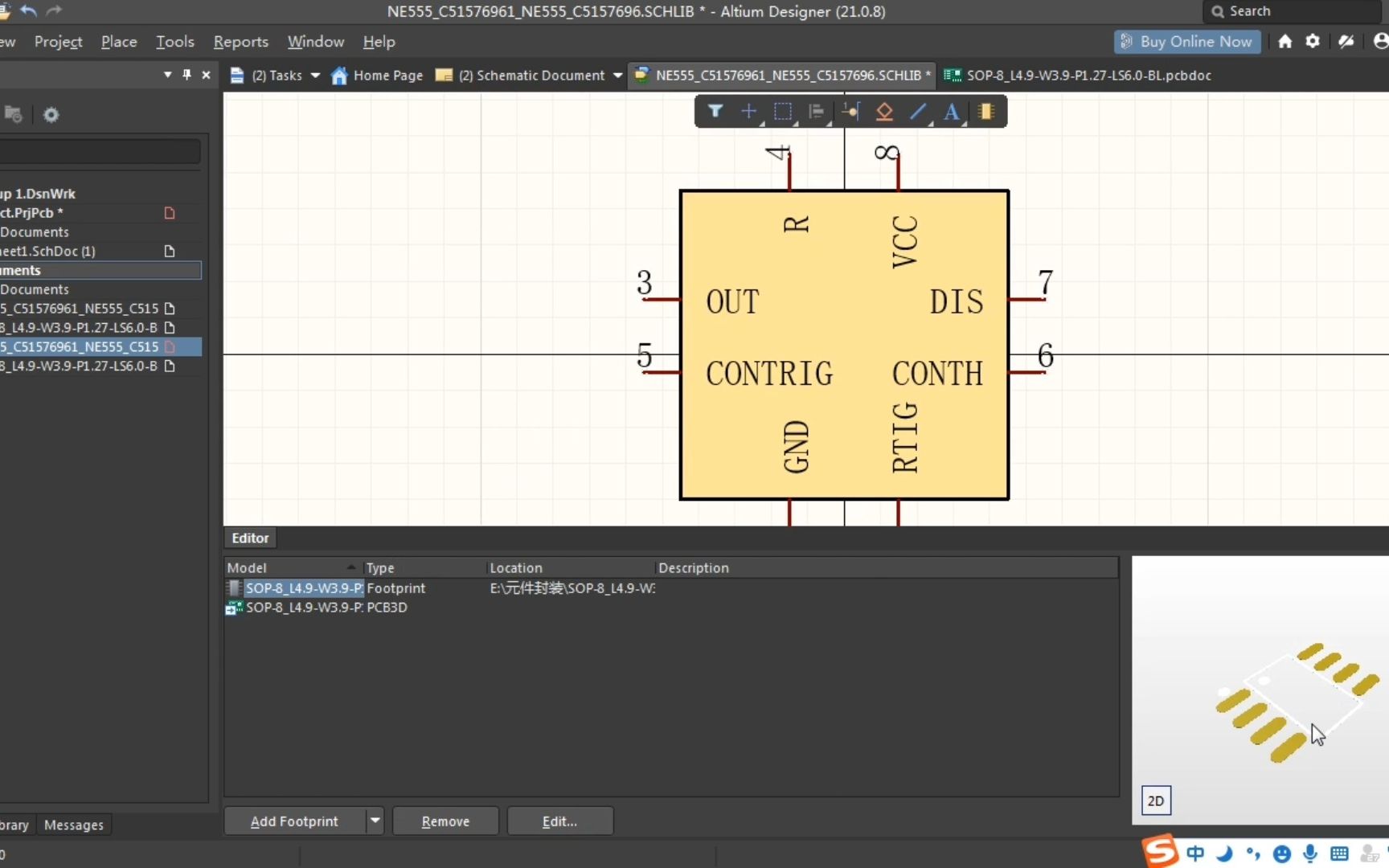1389x868 pixels.
Task: Pin the Projects panel
Action: (186, 75)
